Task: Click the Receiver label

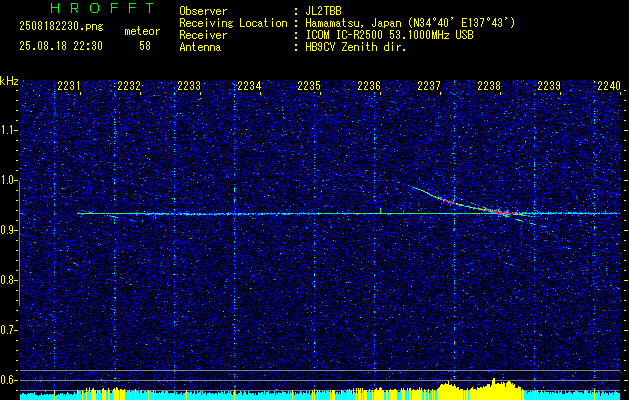Action: click(x=203, y=35)
